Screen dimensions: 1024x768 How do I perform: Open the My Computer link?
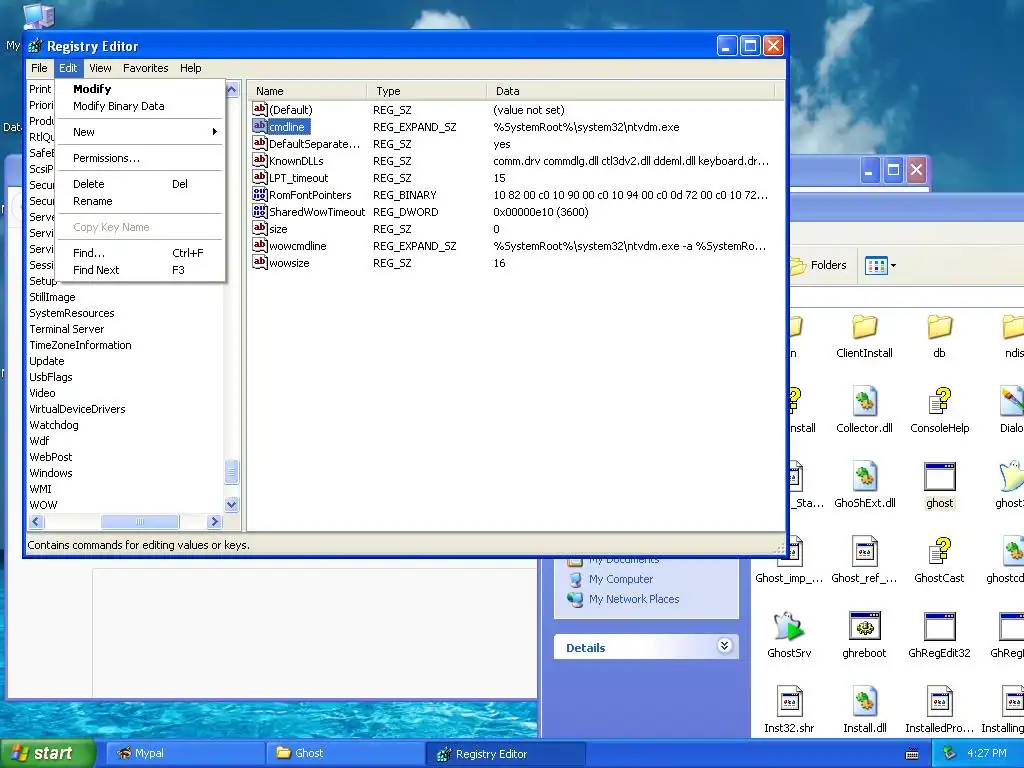click(620, 579)
